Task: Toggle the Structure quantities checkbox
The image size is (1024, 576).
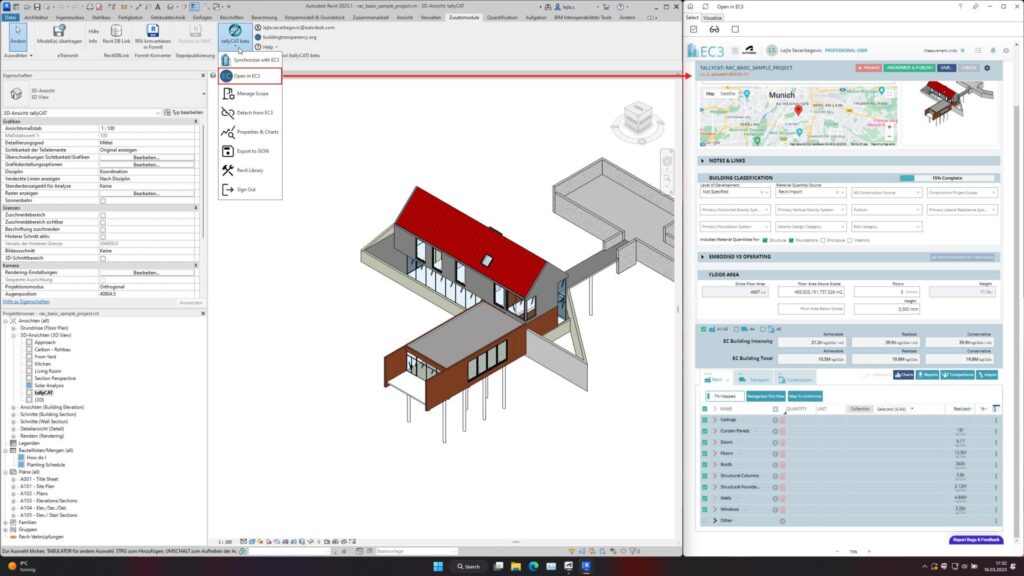Action: [x=765, y=240]
